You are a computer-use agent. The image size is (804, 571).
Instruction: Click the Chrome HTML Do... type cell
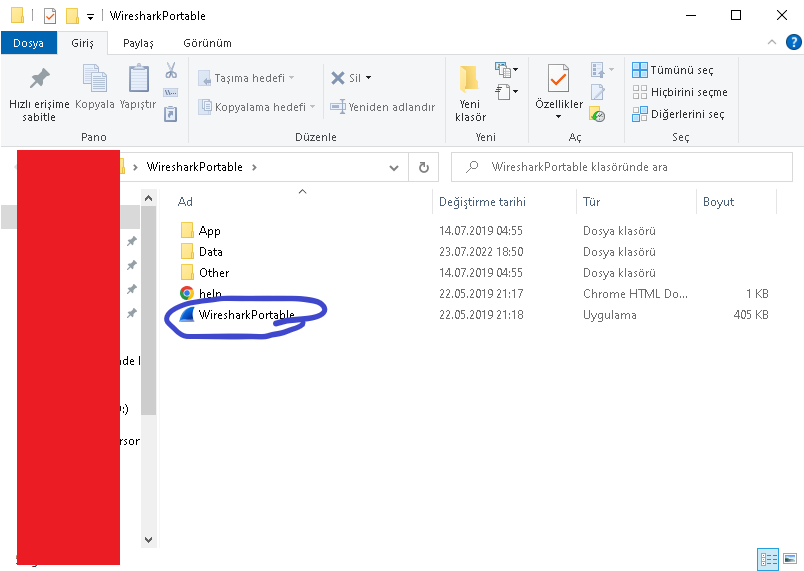coord(635,294)
